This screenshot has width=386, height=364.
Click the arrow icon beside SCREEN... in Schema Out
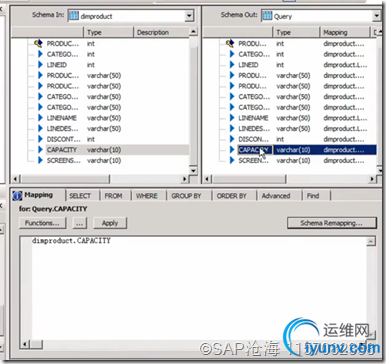point(232,160)
